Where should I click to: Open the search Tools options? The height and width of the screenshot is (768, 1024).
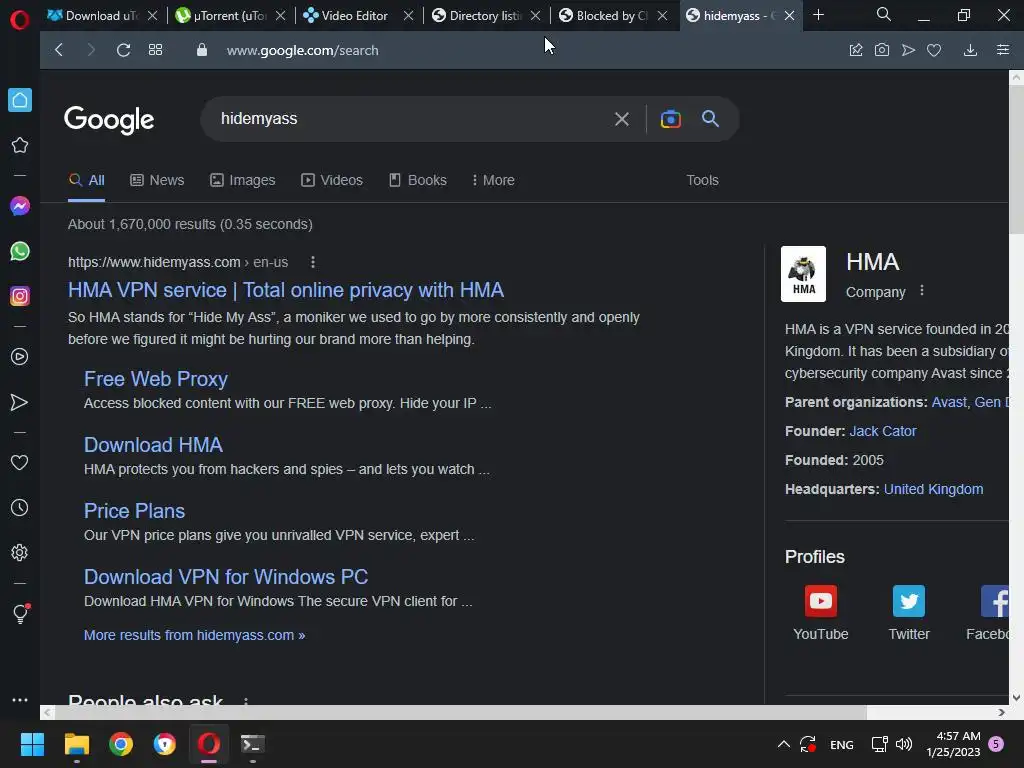click(702, 180)
